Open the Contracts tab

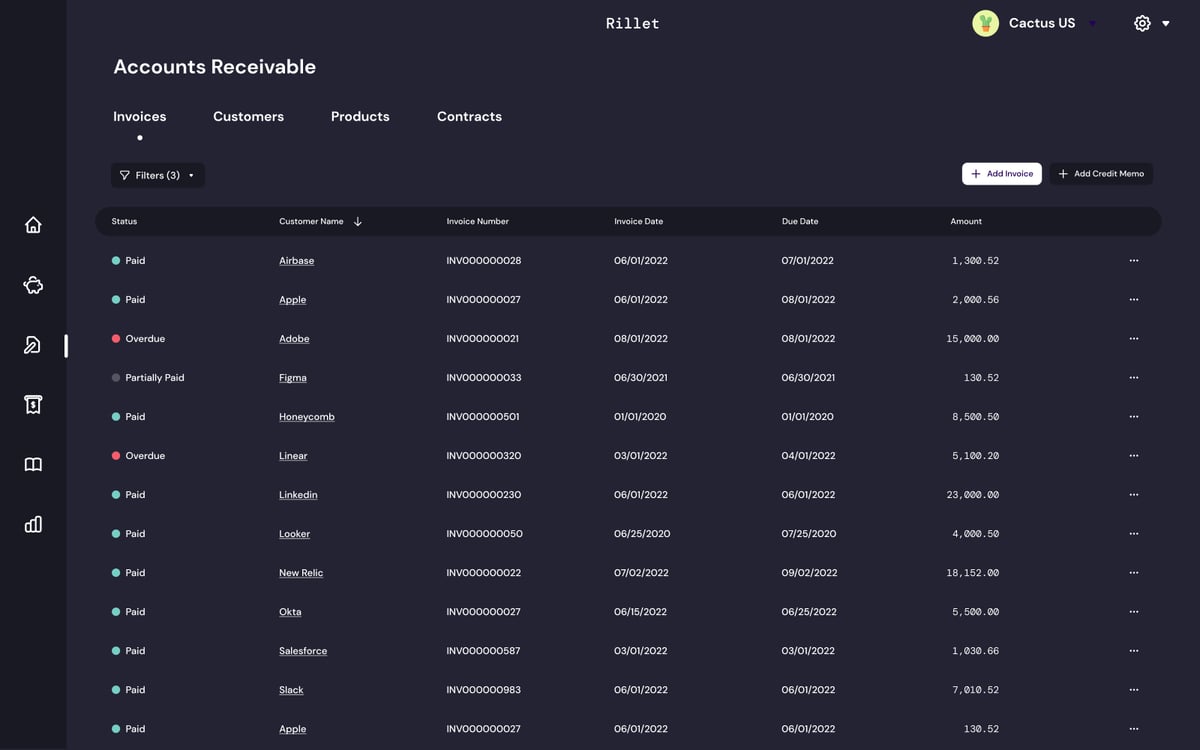469,116
